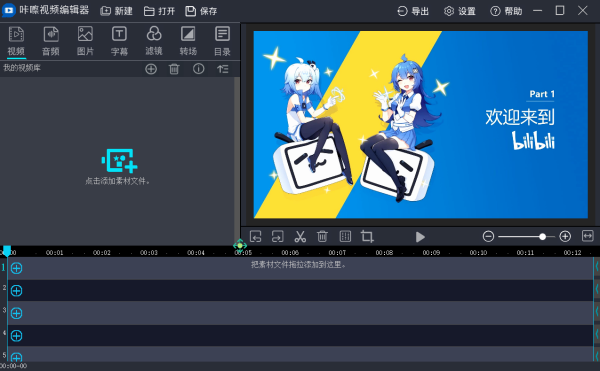The image size is (600, 371).
Task: Zoom in timeline with plus icon
Action: click(x=565, y=236)
